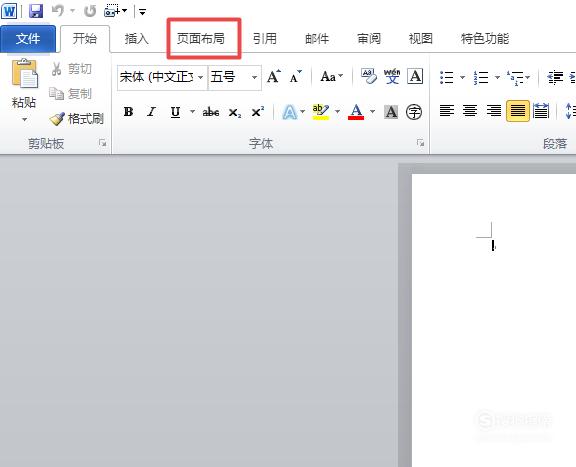
Task: Click the Shrink Font icon
Action: click(x=296, y=77)
